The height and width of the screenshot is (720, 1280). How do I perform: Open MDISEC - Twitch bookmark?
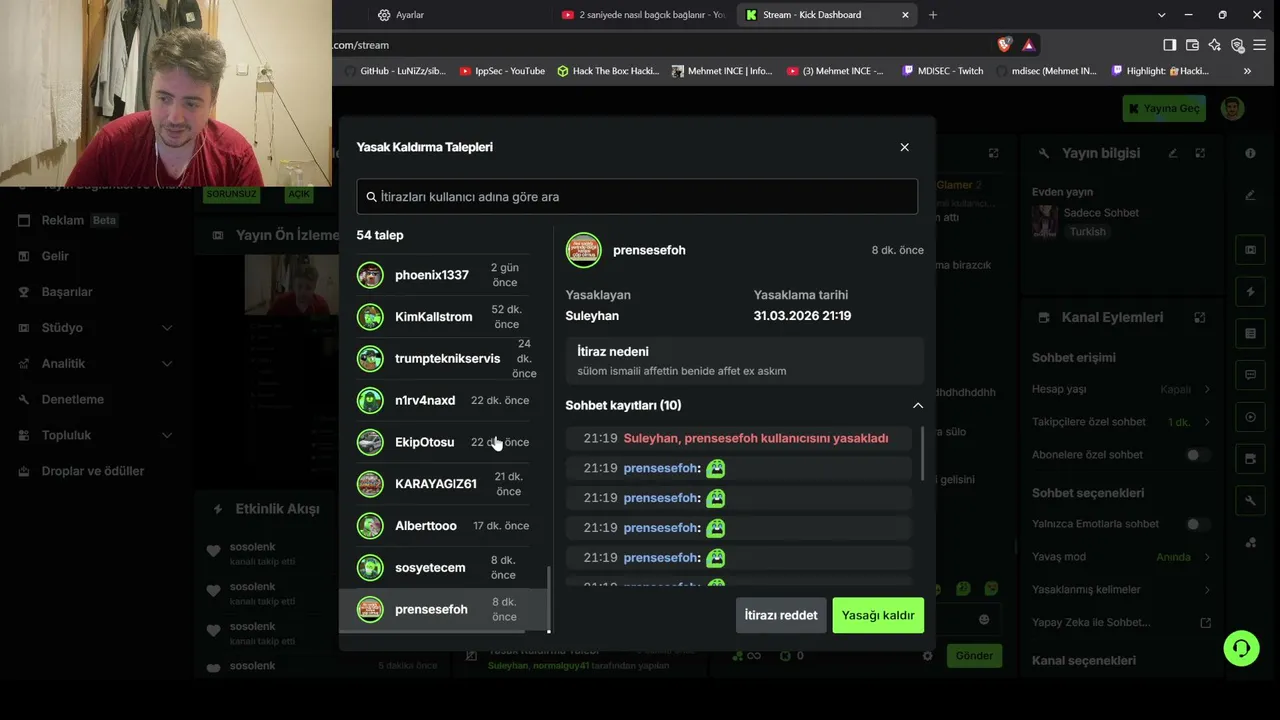click(942, 71)
